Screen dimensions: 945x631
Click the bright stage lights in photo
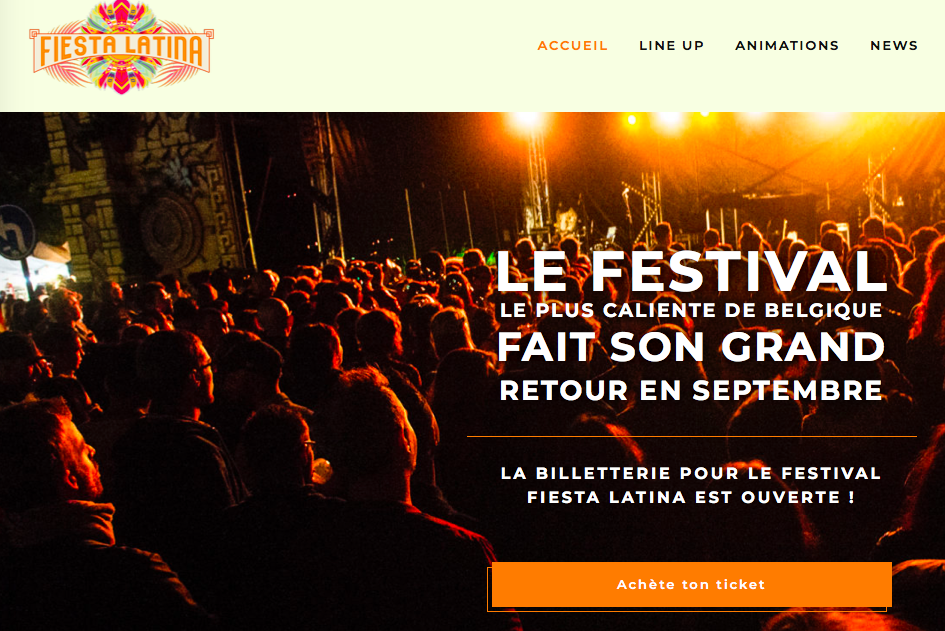pyautogui.click(x=669, y=121)
